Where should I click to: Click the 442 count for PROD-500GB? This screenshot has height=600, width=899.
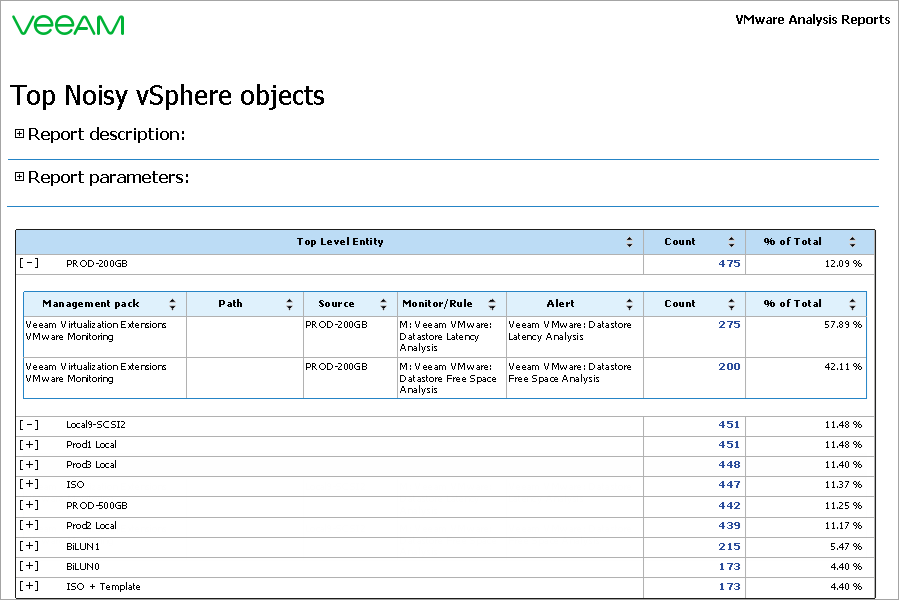pyautogui.click(x=728, y=506)
